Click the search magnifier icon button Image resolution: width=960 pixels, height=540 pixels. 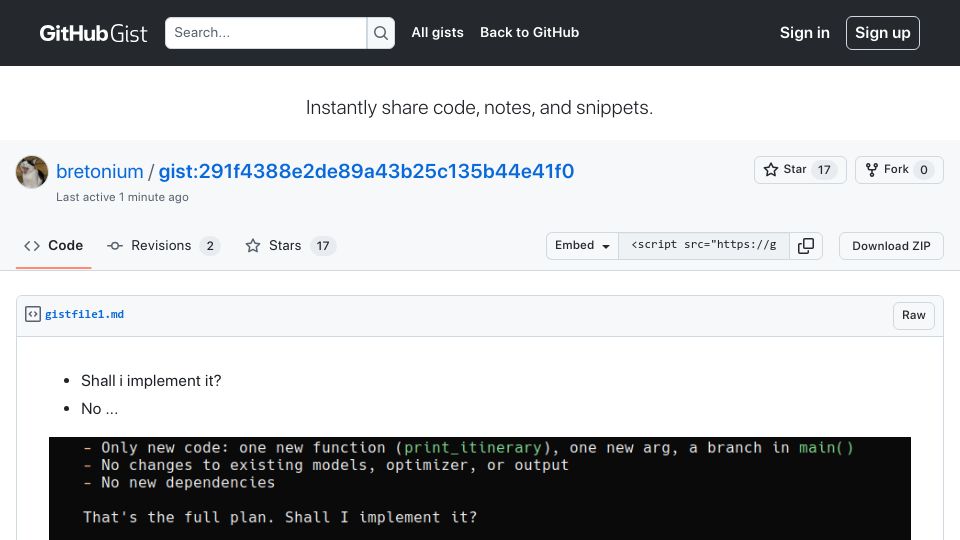click(381, 33)
